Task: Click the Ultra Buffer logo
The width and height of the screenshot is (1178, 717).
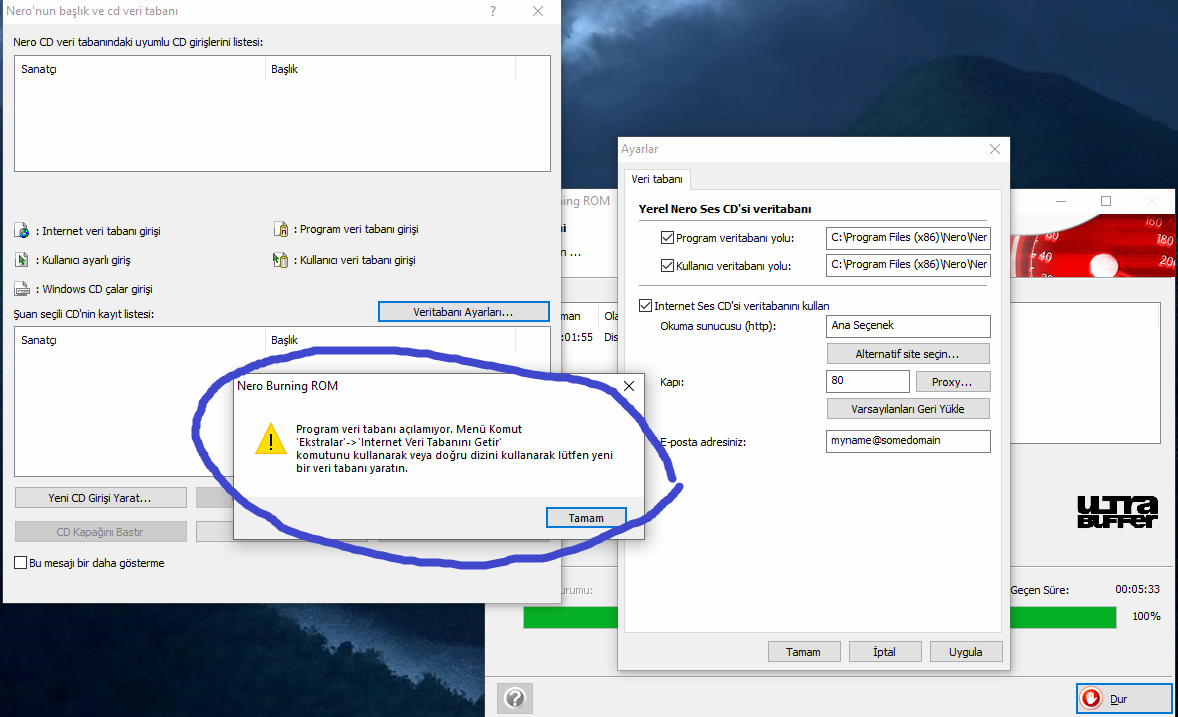Action: pos(1117,512)
